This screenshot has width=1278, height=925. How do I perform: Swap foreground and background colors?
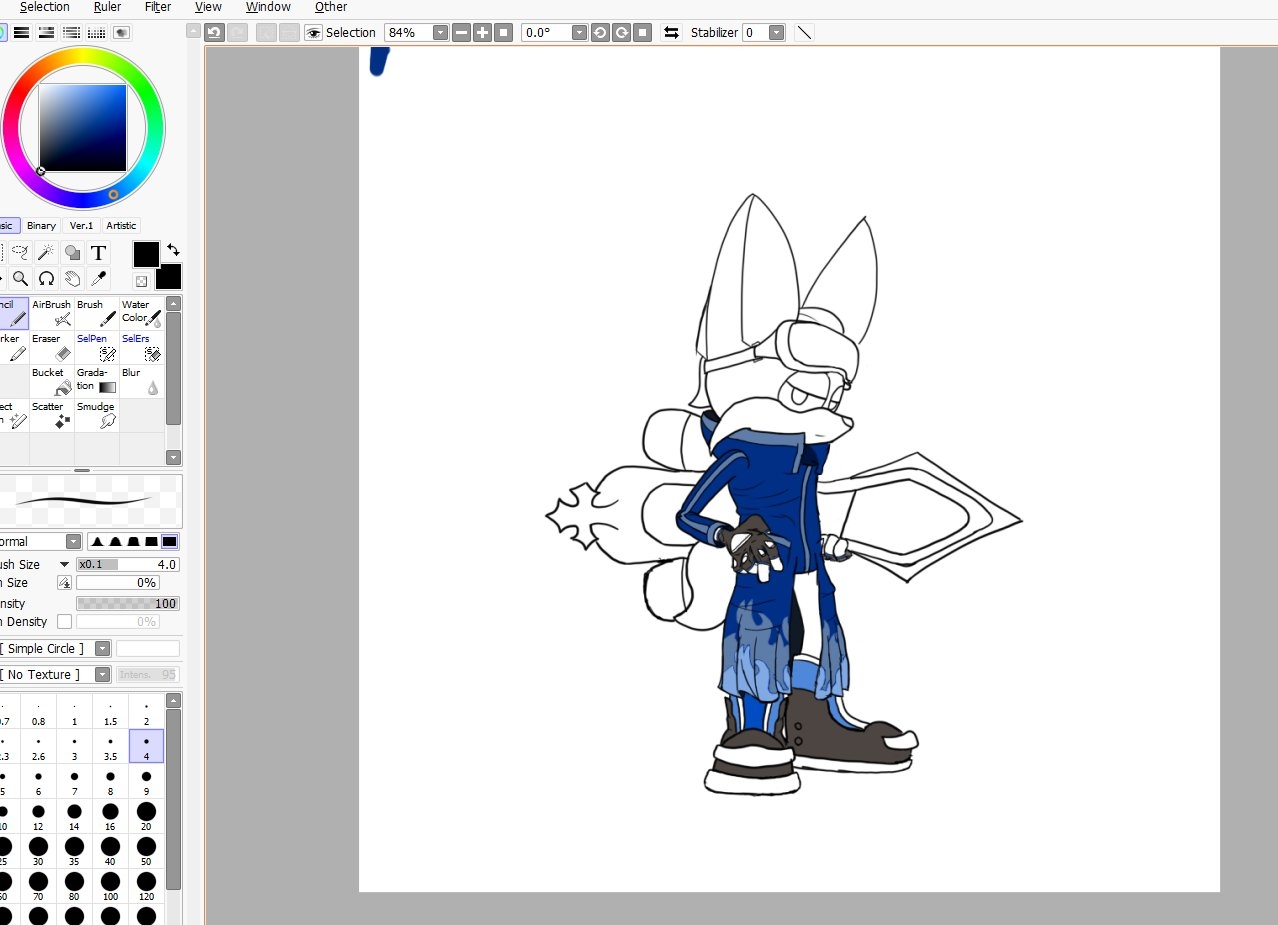pos(173,249)
